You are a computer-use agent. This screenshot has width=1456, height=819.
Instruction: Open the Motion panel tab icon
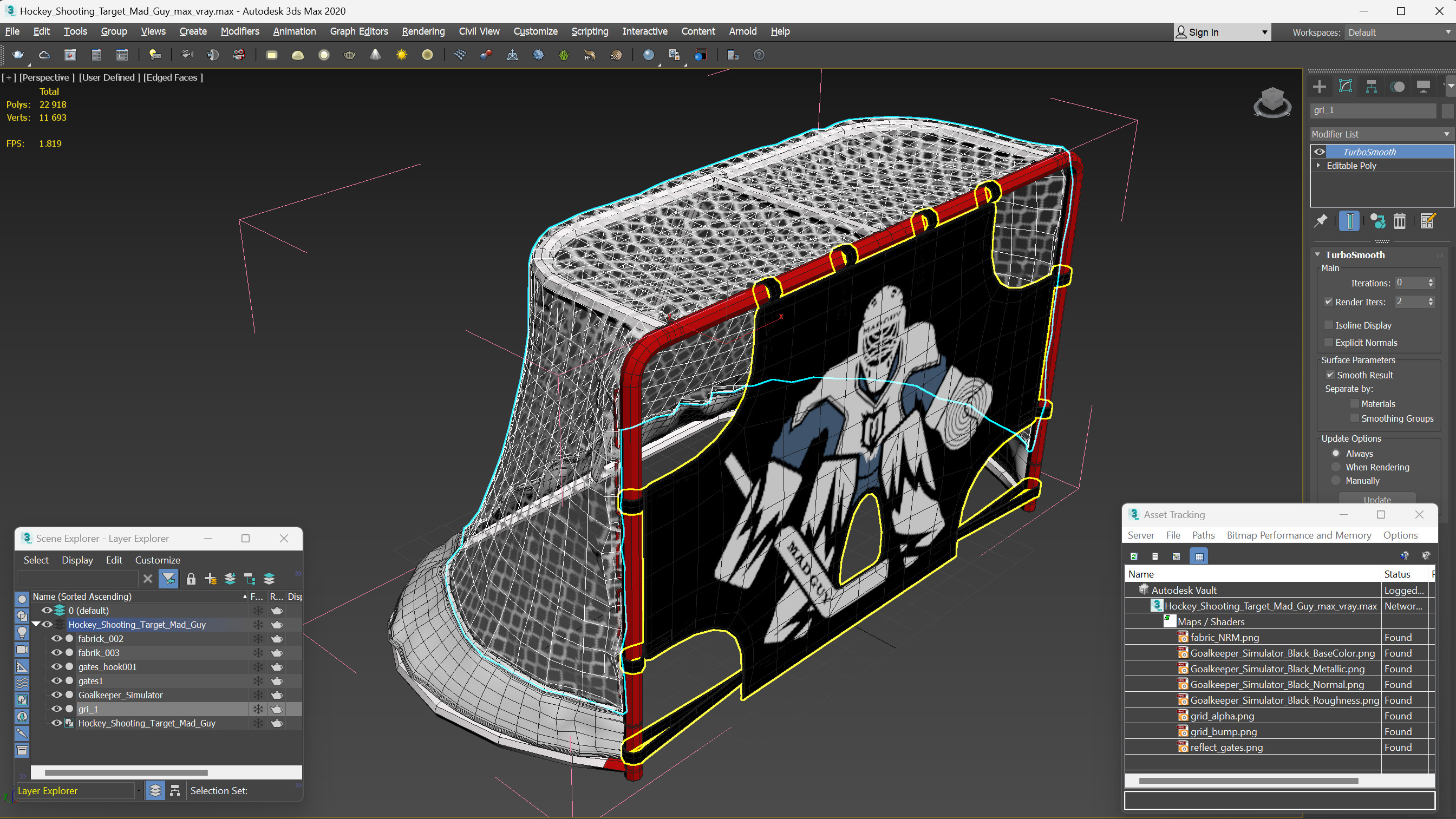tap(1397, 87)
